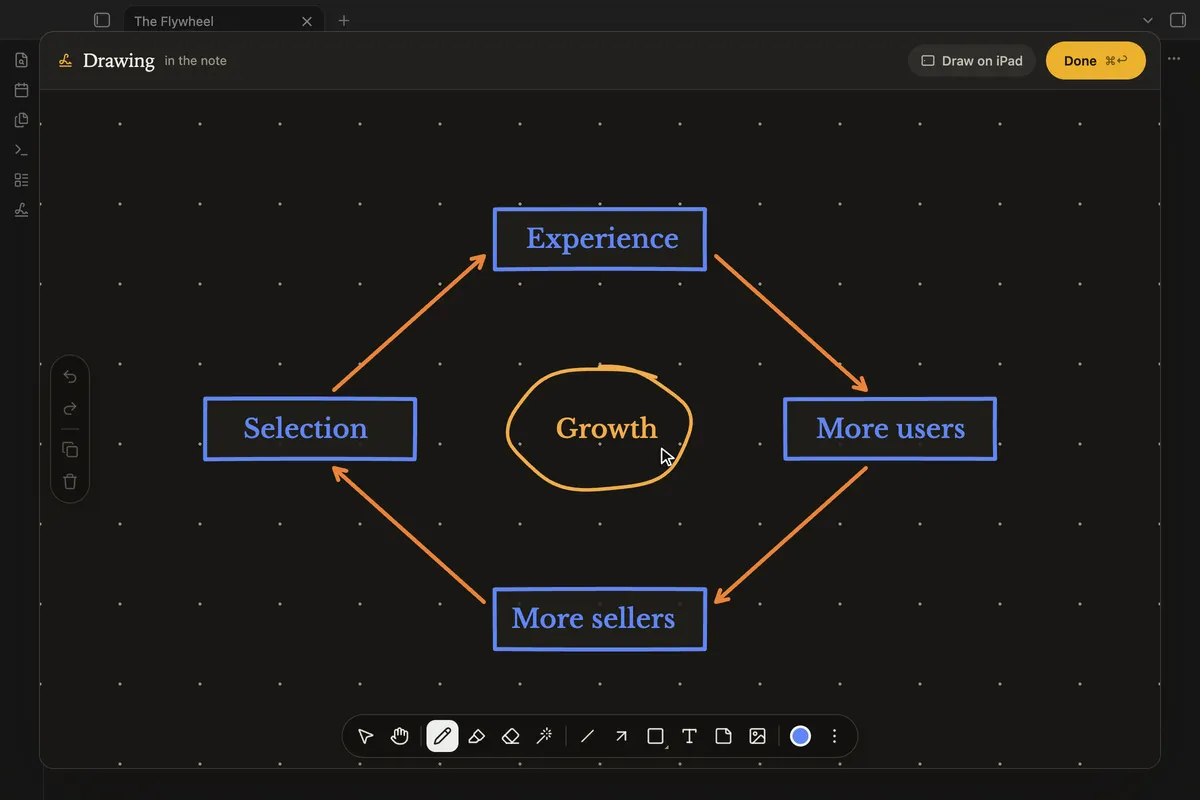The width and height of the screenshot is (1200, 800).
Task: Select the magic wand laser tool
Action: pyautogui.click(x=545, y=736)
